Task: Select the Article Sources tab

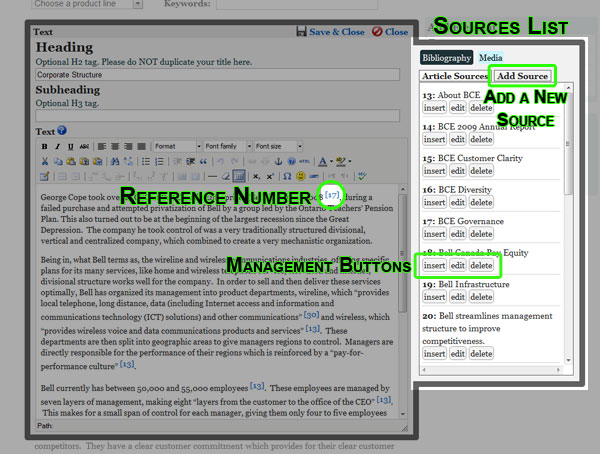Action: point(454,76)
